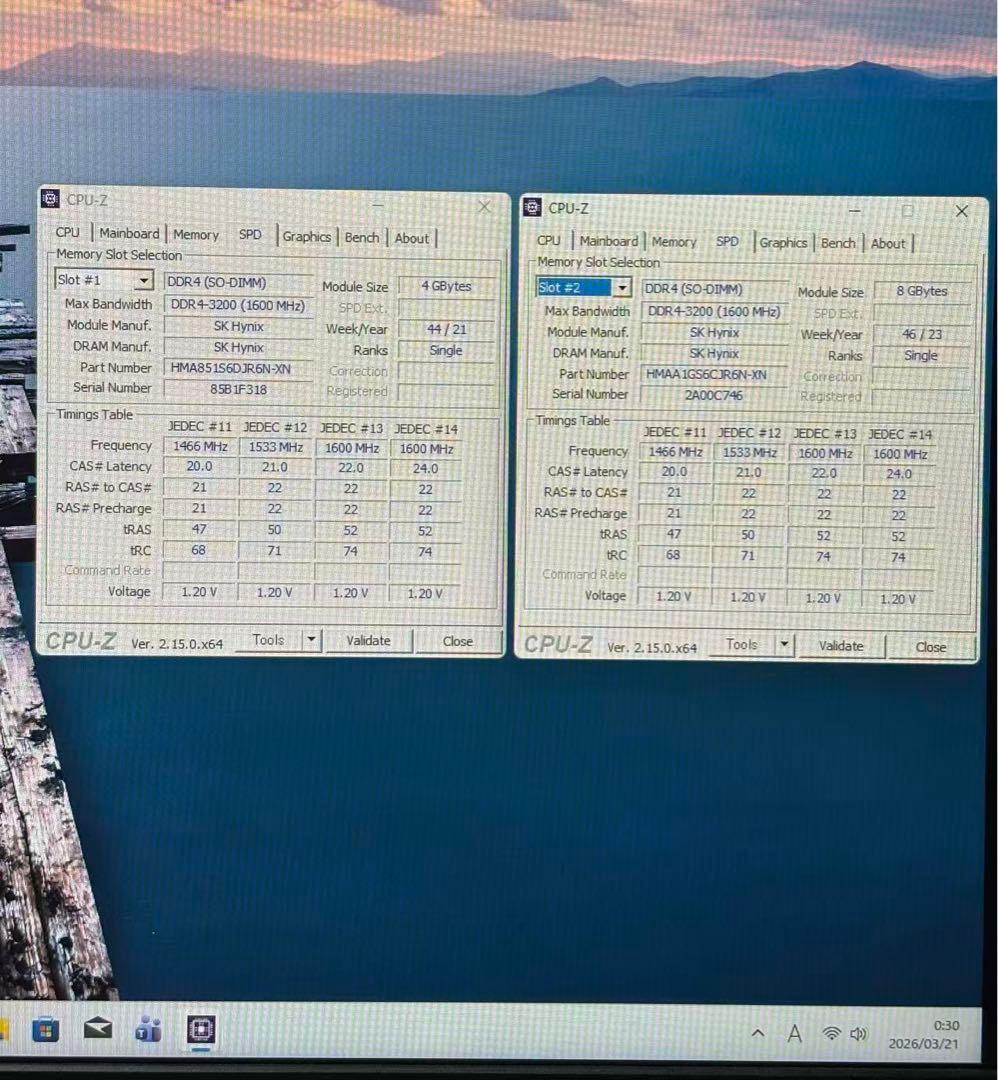998x1080 pixels.
Task: Close the left CPU-Z window with X
Action: 485,207
